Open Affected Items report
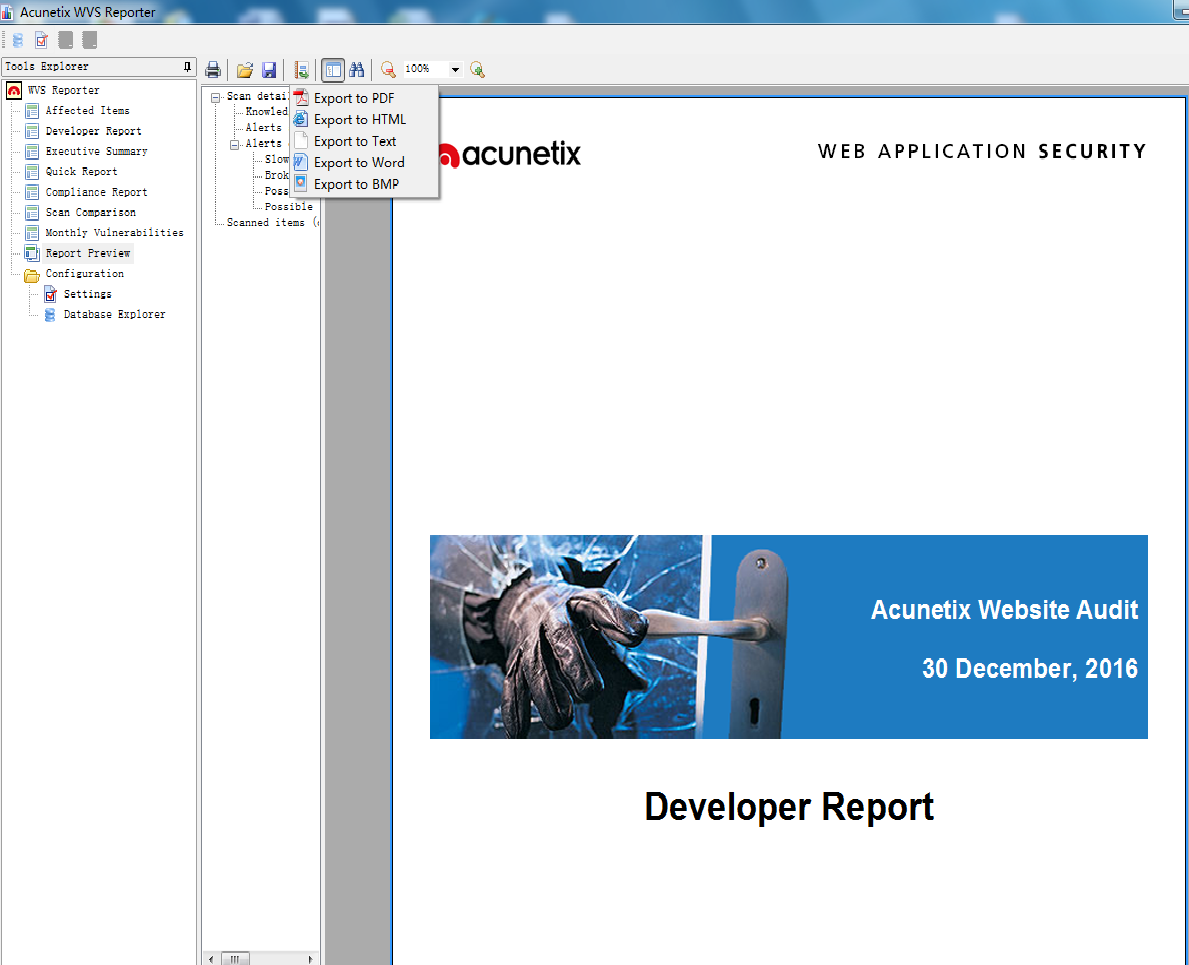The width and height of the screenshot is (1189, 965). pyautogui.click(x=87, y=111)
